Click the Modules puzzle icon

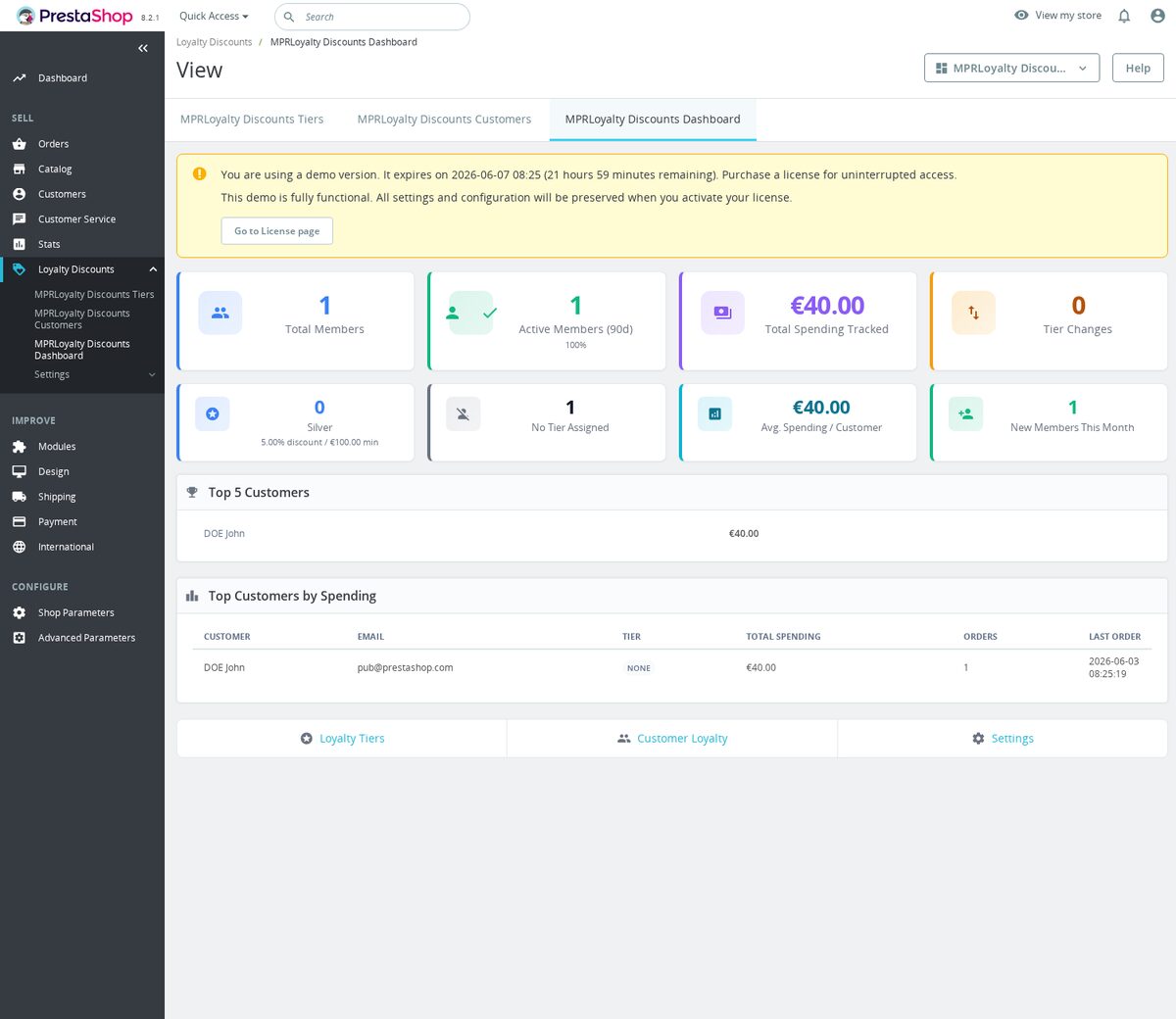coord(19,447)
